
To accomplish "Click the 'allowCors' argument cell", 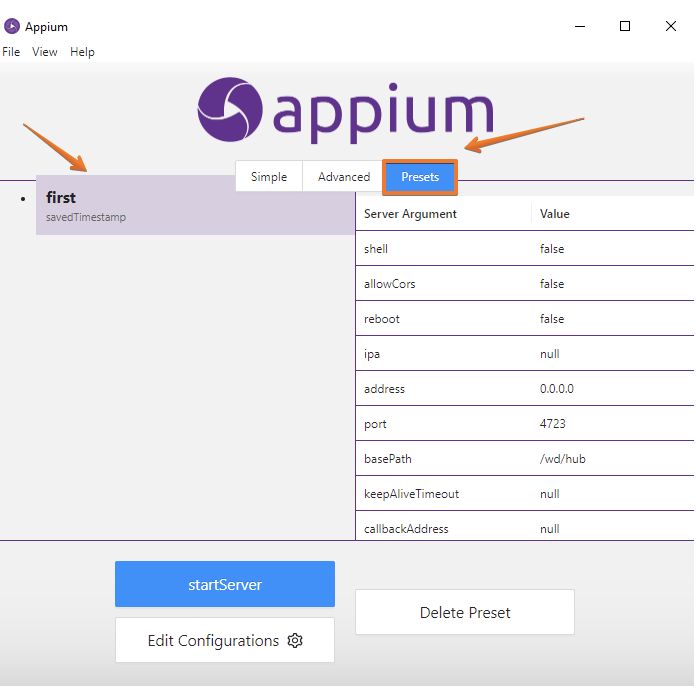I will (443, 284).
